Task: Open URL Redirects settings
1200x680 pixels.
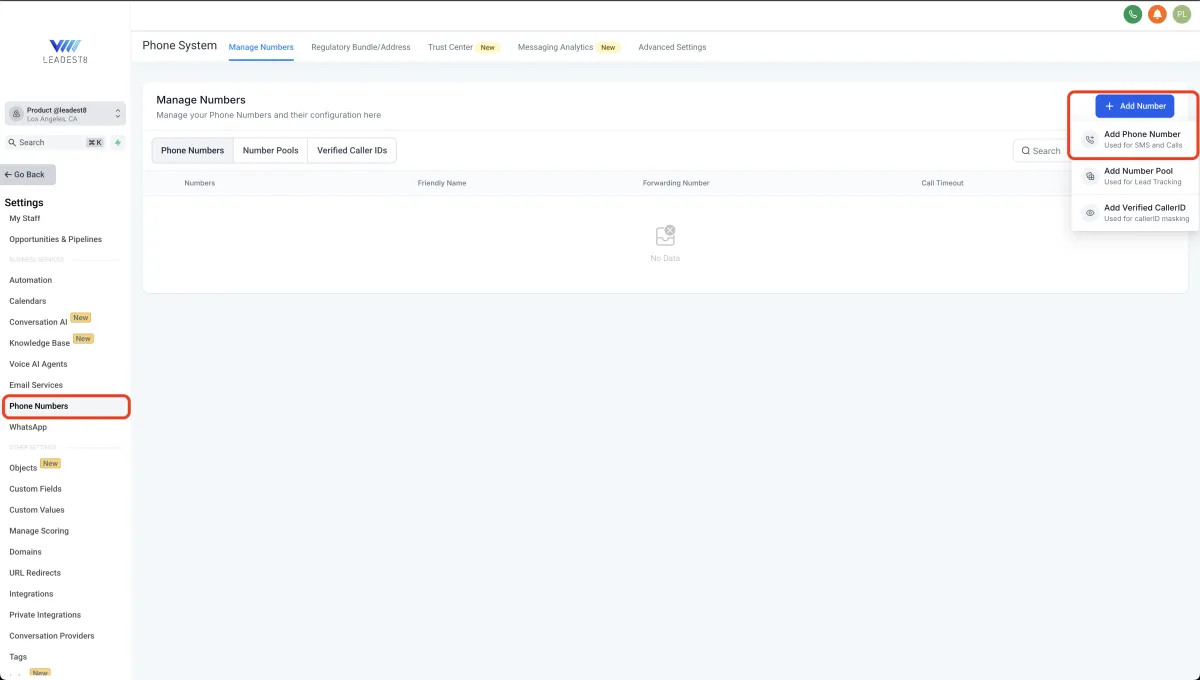Action: [35, 573]
